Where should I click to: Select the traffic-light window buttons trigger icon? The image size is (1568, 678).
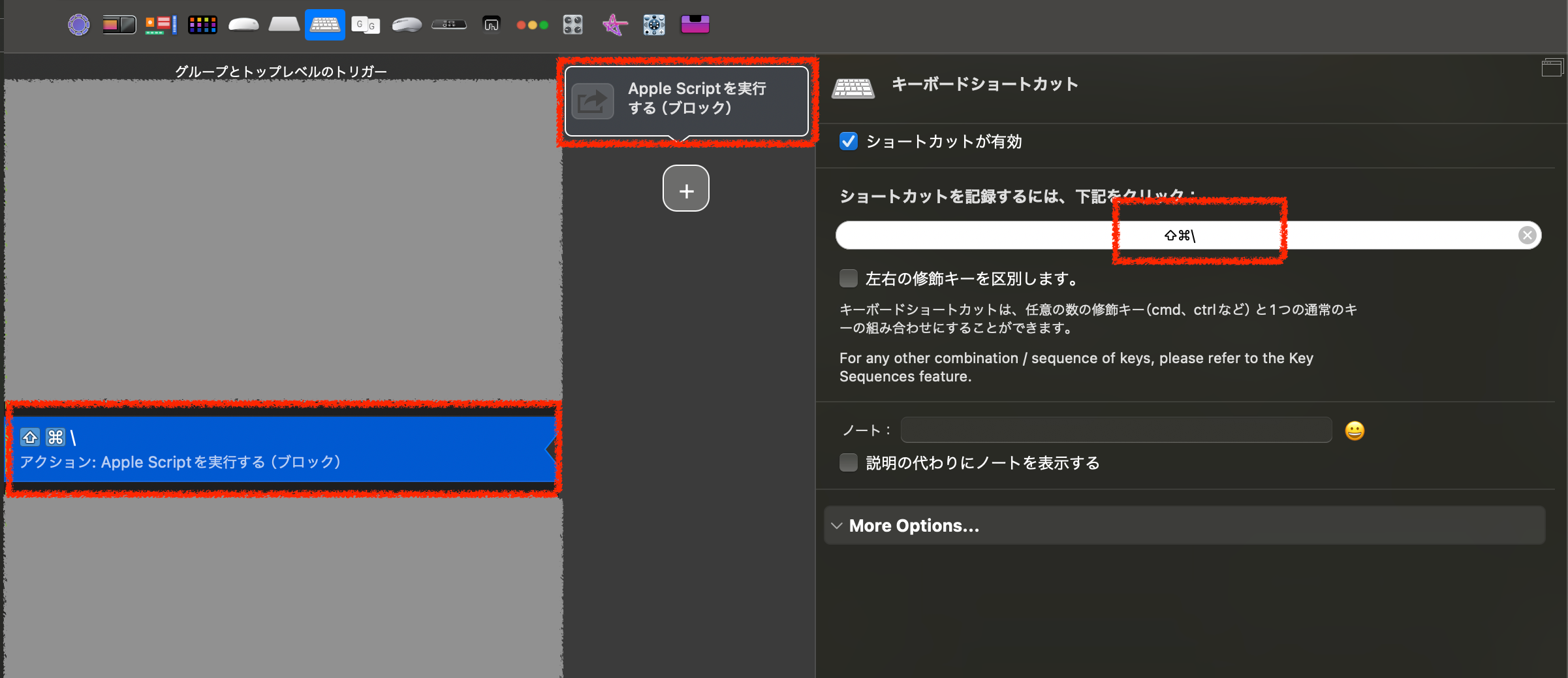click(532, 25)
